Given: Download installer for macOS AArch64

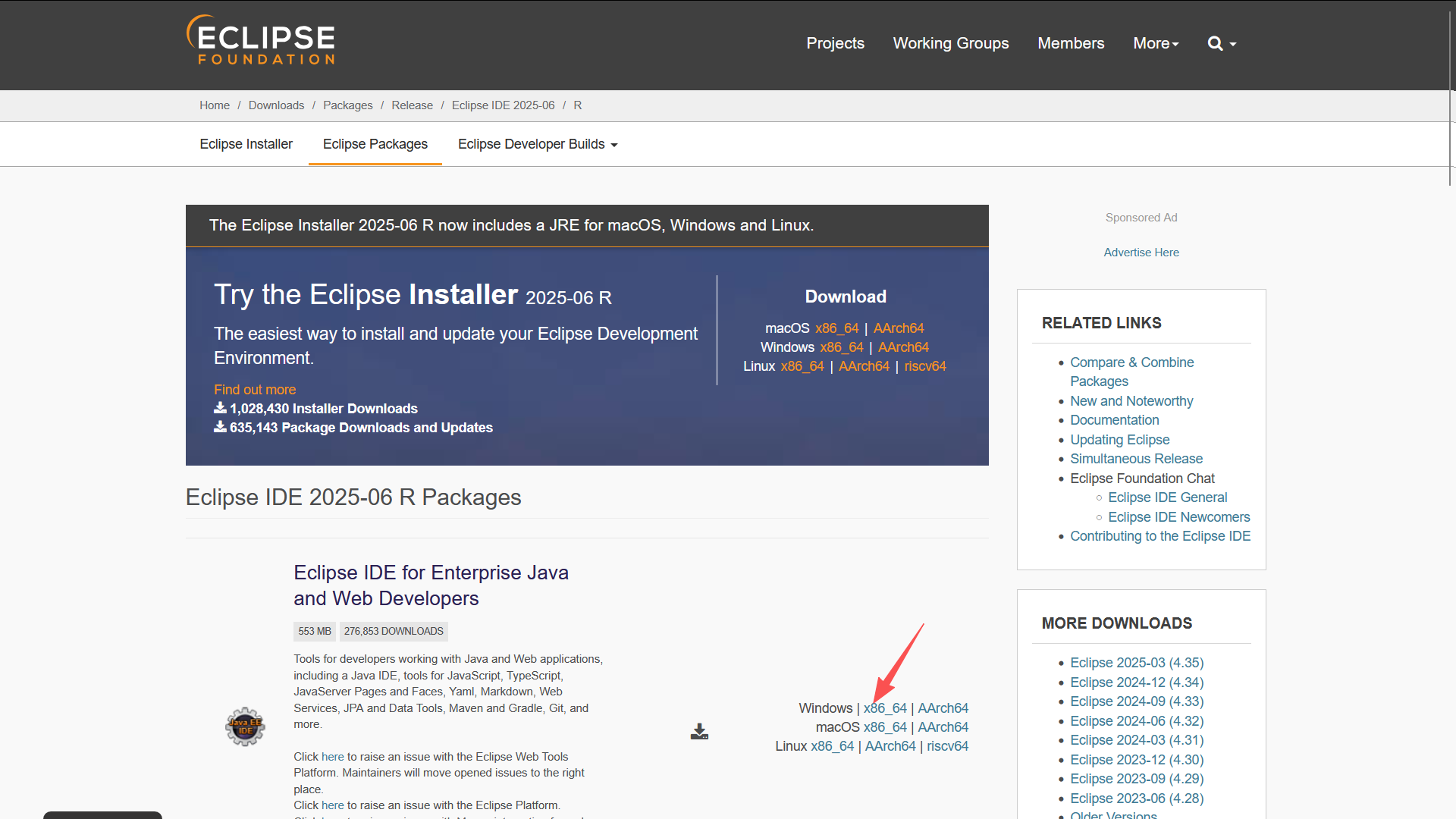Looking at the screenshot, I should click(x=899, y=328).
